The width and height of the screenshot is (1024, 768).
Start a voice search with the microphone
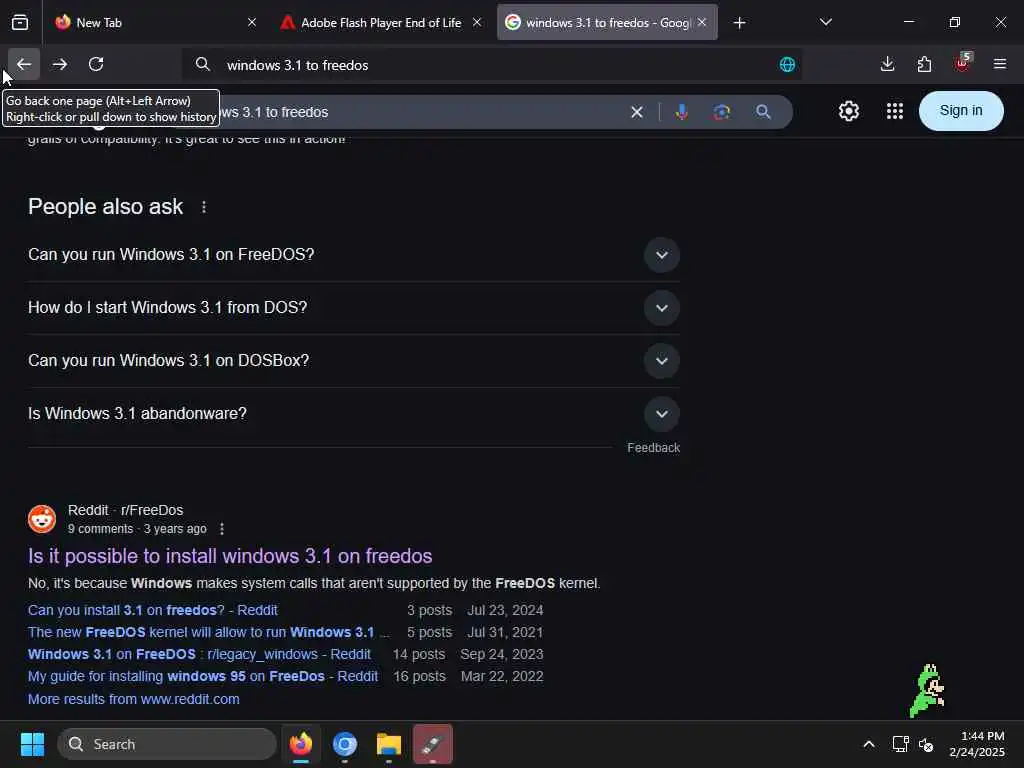point(682,112)
